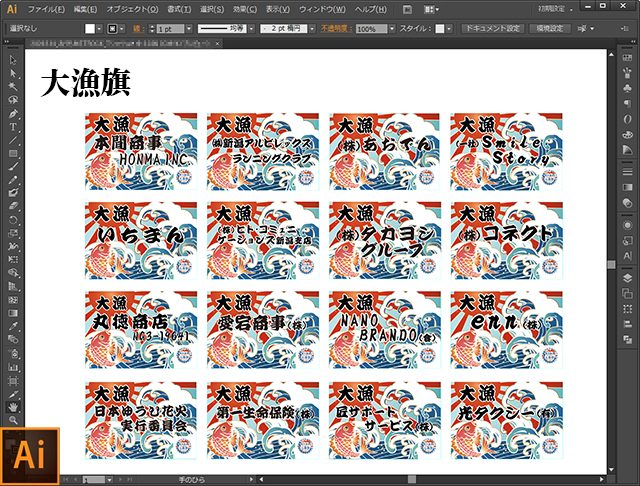This screenshot has height=486, width=640.
Task: Pick the Paintbrush tool
Action: pos(13,167)
